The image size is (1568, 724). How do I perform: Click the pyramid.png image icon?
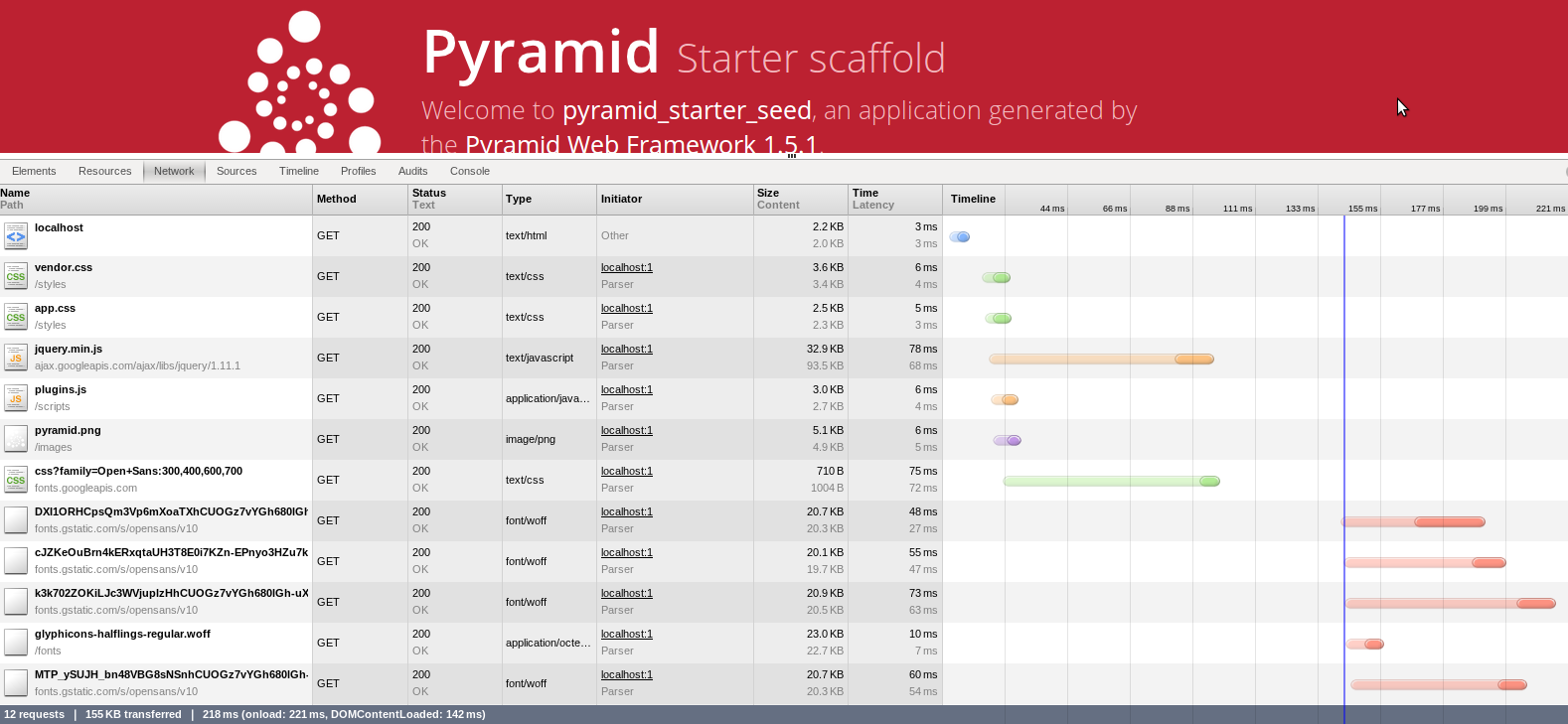point(16,439)
